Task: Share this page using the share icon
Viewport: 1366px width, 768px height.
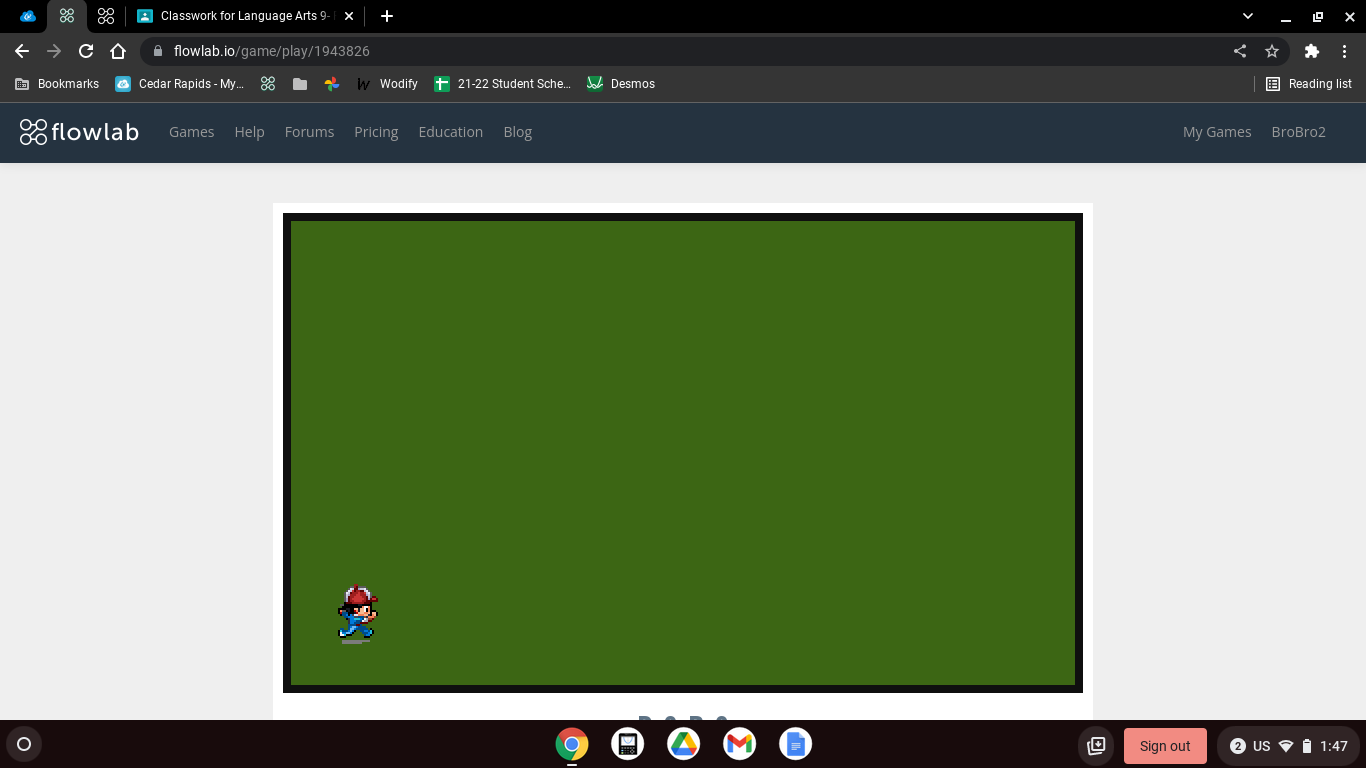Action: click(x=1240, y=51)
